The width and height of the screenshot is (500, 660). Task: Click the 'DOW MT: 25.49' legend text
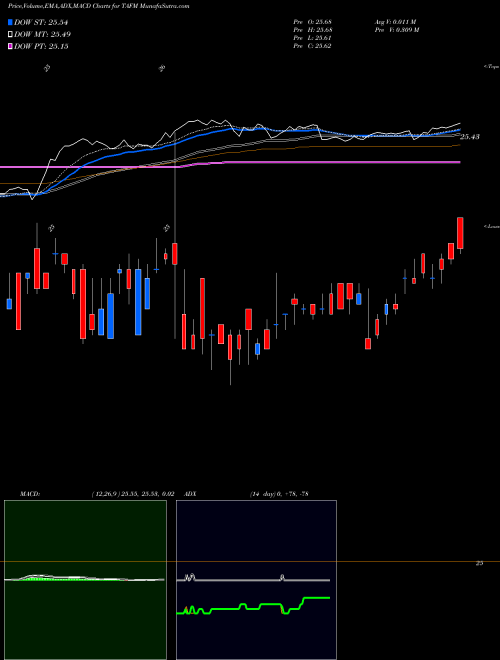[x=43, y=34]
